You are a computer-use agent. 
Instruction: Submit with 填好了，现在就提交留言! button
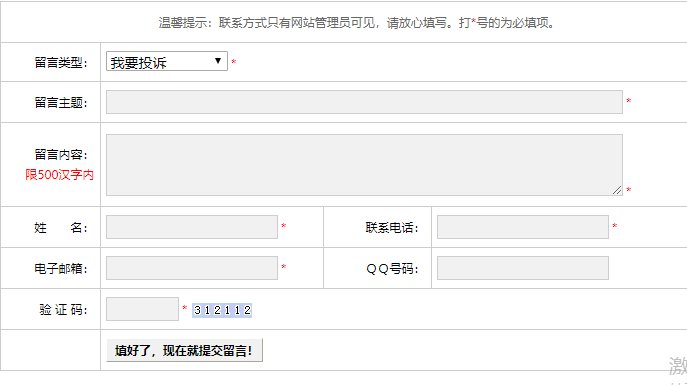point(184,350)
